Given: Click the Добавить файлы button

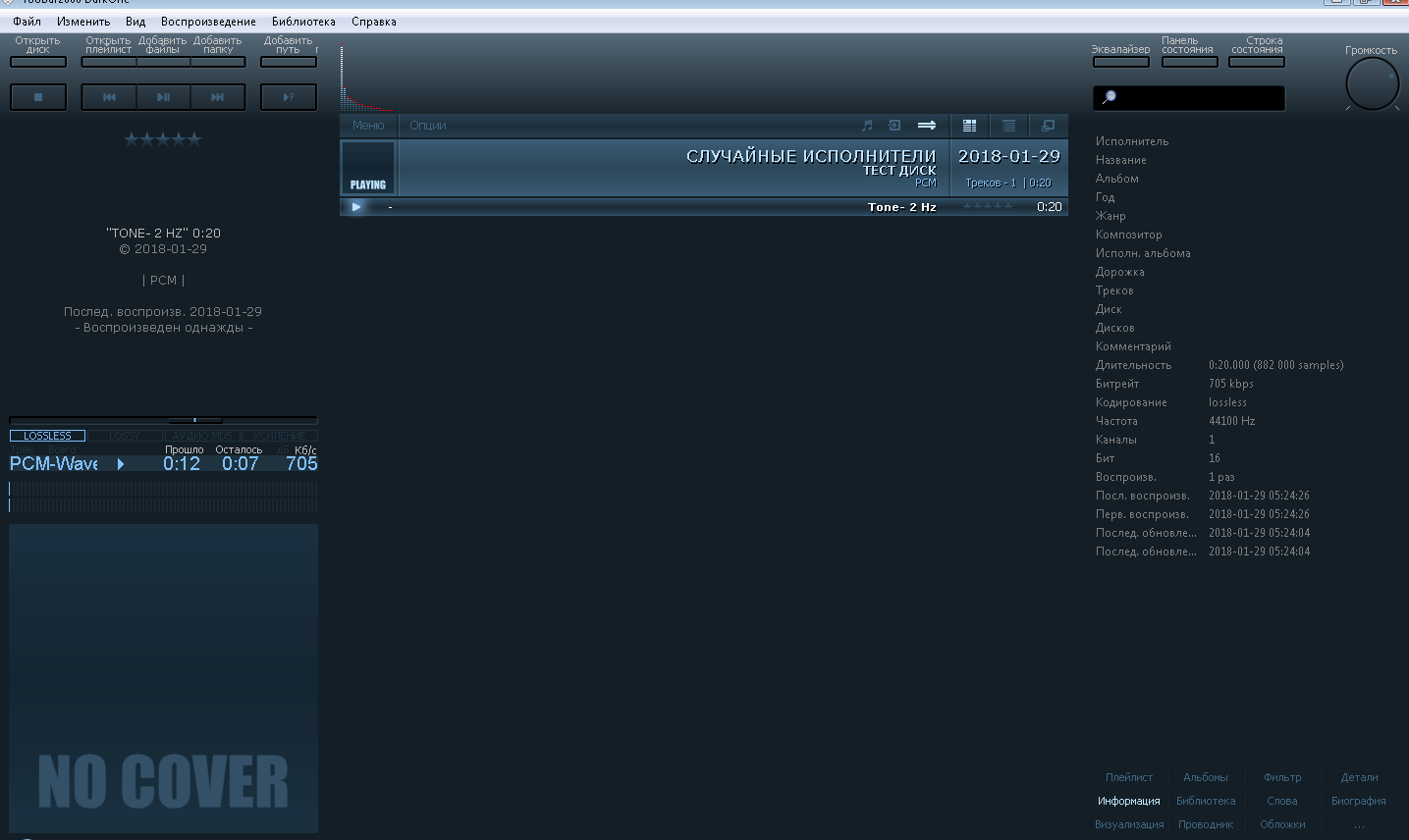Looking at the screenshot, I should coord(163,62).
